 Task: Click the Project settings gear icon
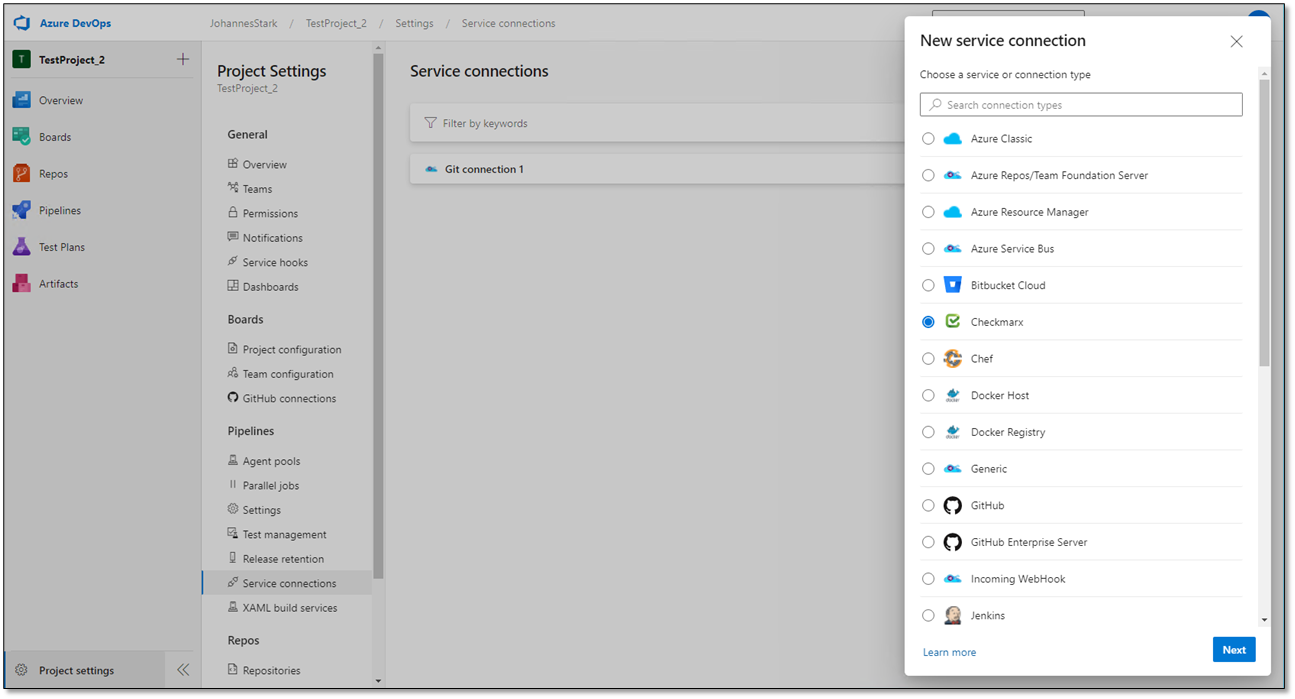[x=21, y=670]
